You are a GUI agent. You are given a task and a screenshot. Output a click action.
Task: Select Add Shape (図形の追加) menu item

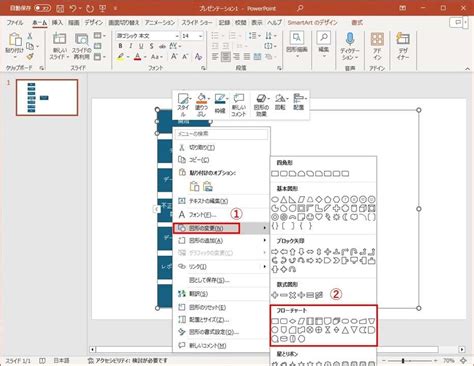pyautogui.click(x=221, y=241)
